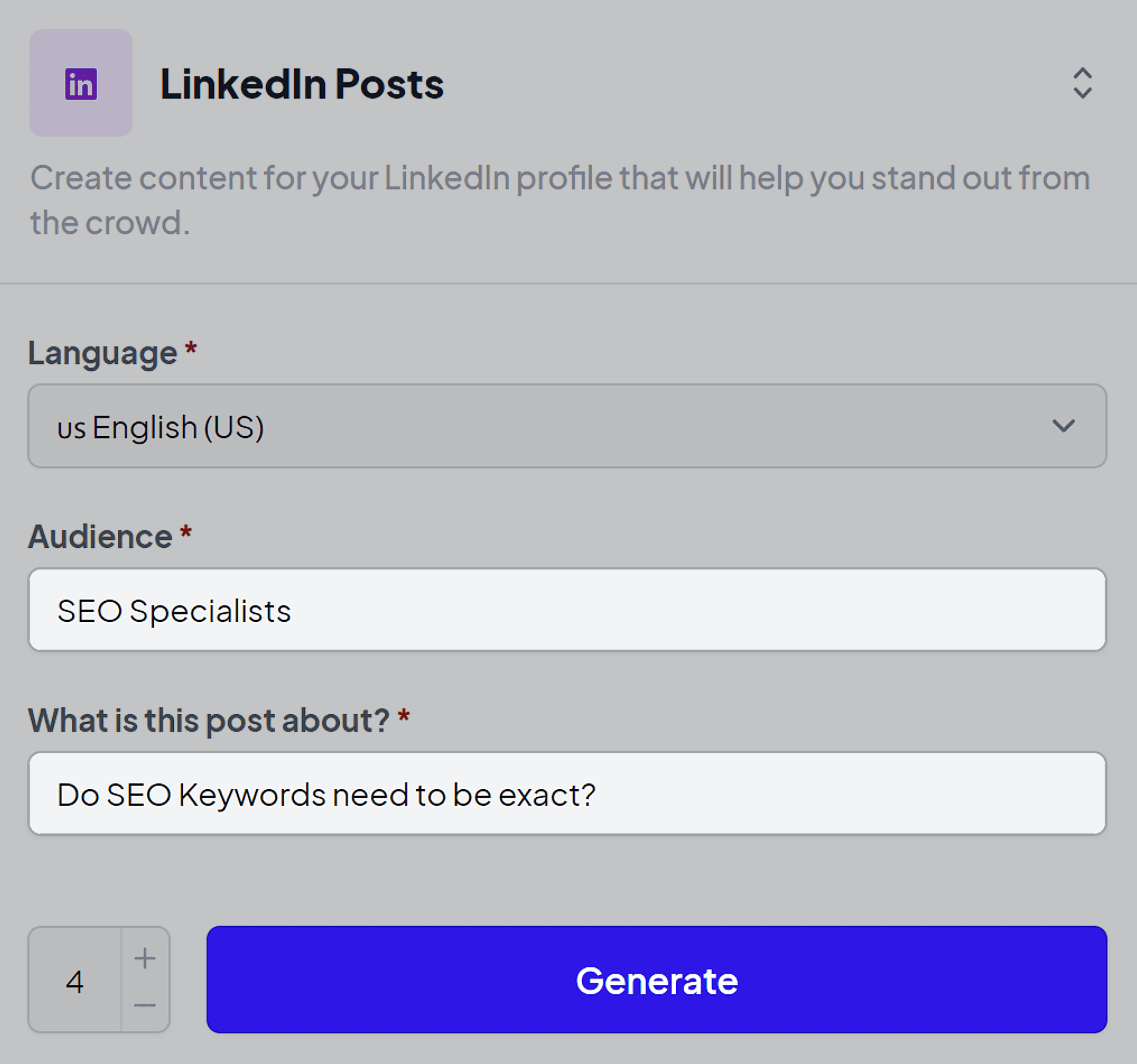The image size is (1137, 1064).
Task: Click the number field showing 4
Action: tap(75, 981)
